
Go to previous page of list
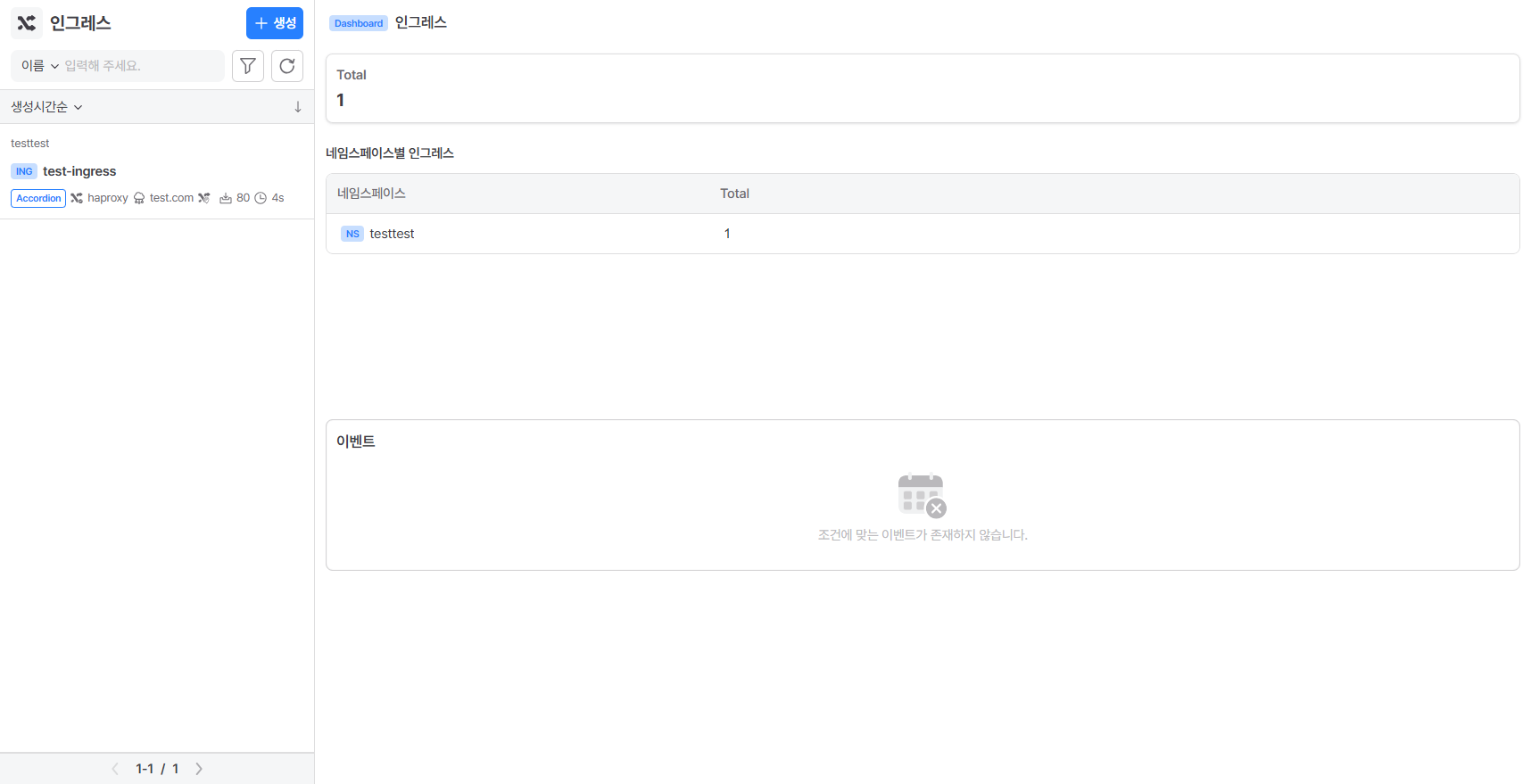tap(115, 769)
